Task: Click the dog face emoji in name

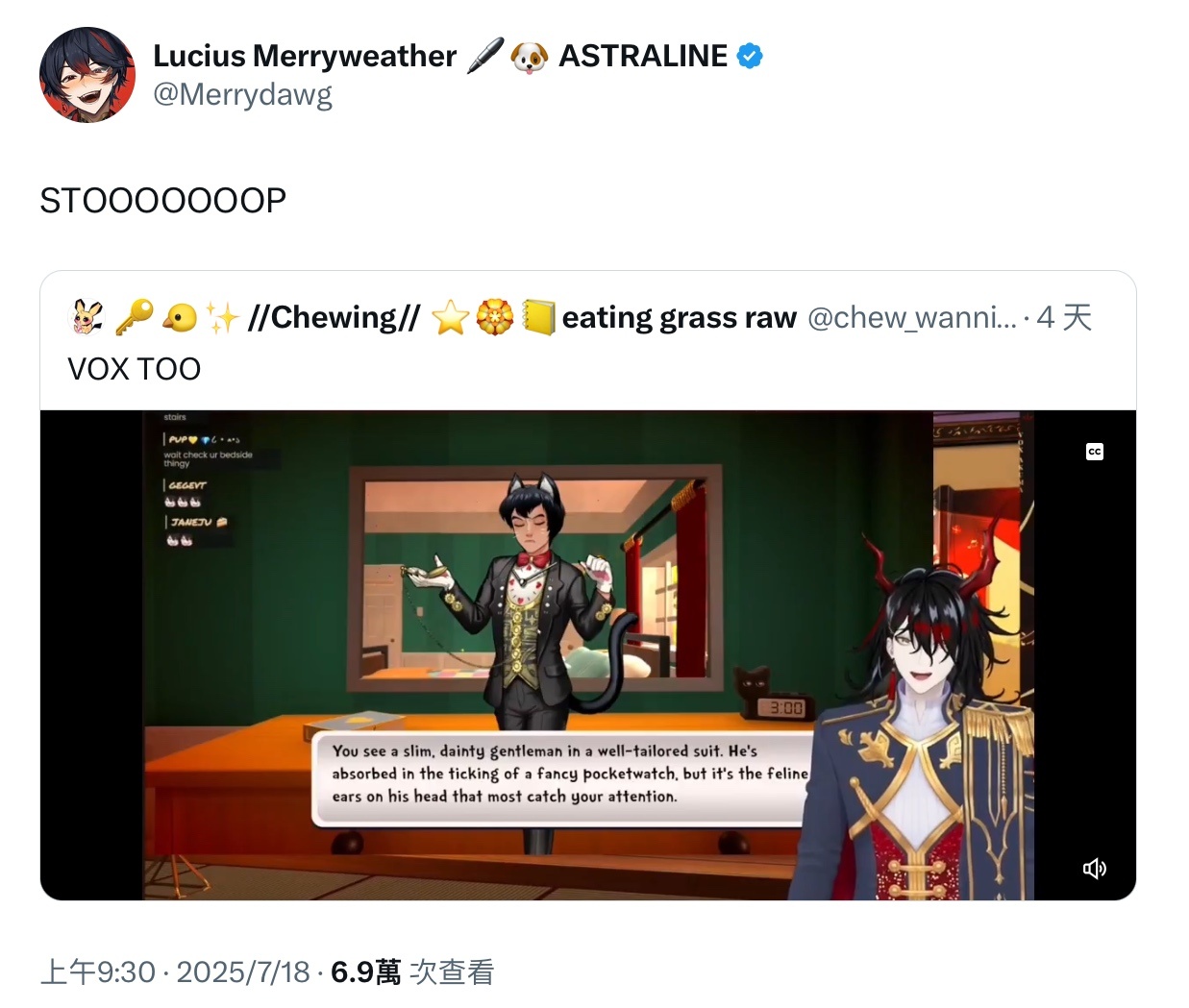Action: point(529,57)
